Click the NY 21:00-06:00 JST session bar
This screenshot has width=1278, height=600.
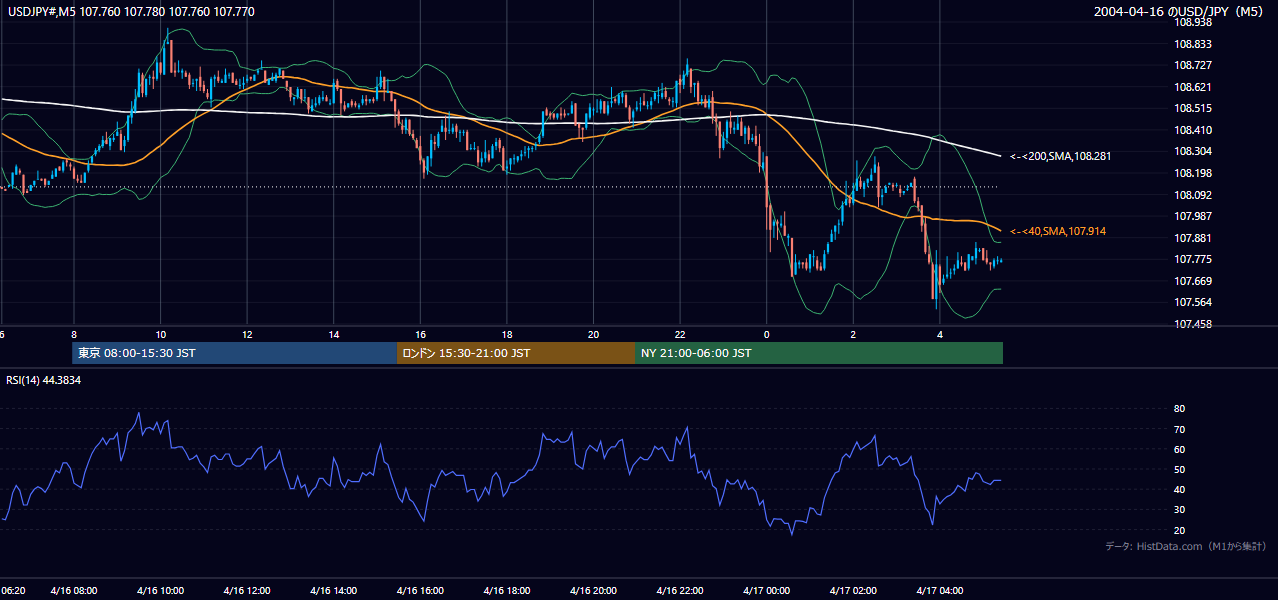click(819, 353)
